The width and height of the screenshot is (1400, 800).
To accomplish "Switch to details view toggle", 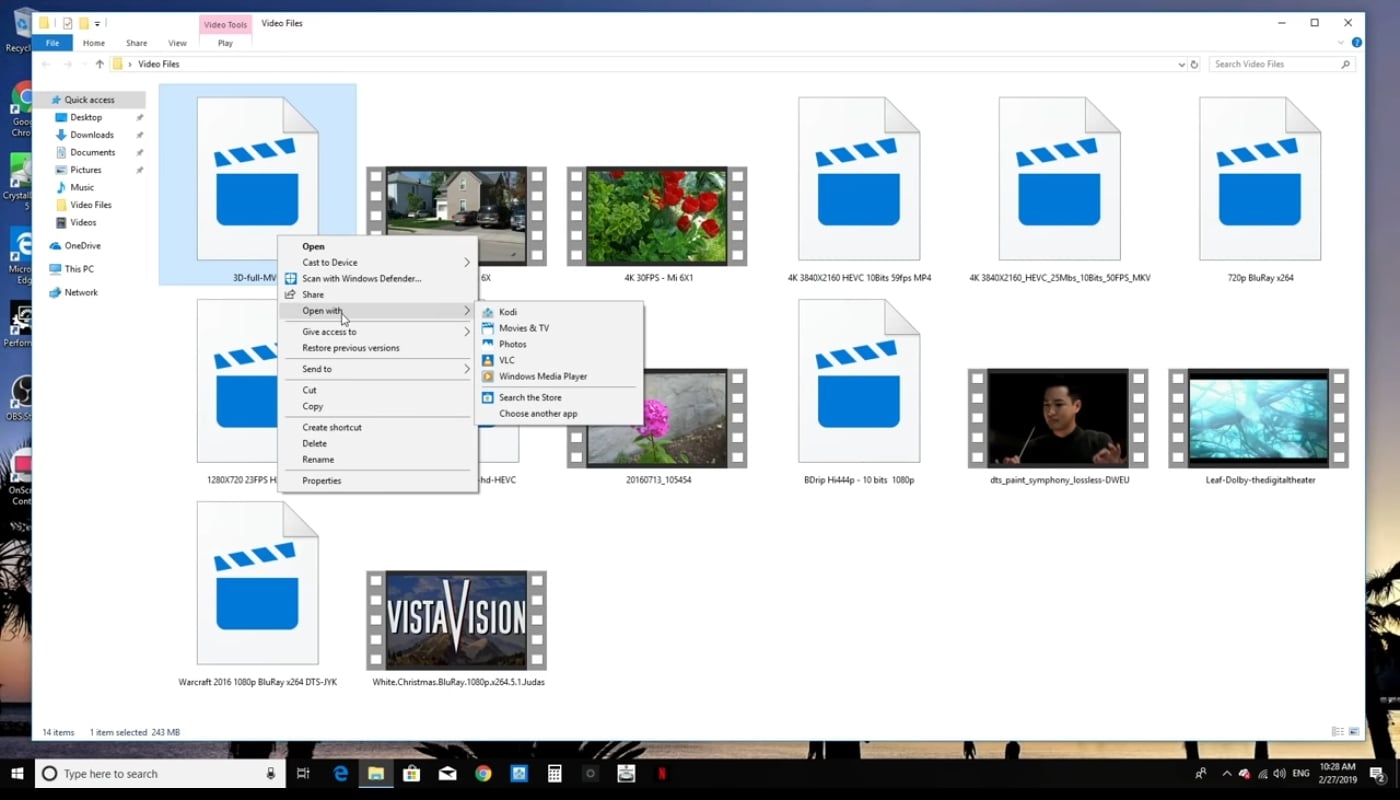I will (1338, 732).
